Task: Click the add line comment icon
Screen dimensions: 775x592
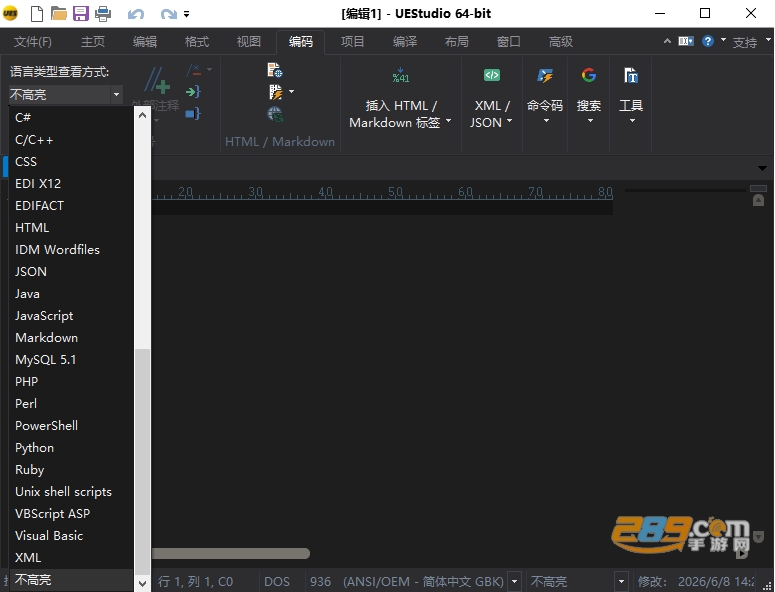Action: [x=158, y=81]
